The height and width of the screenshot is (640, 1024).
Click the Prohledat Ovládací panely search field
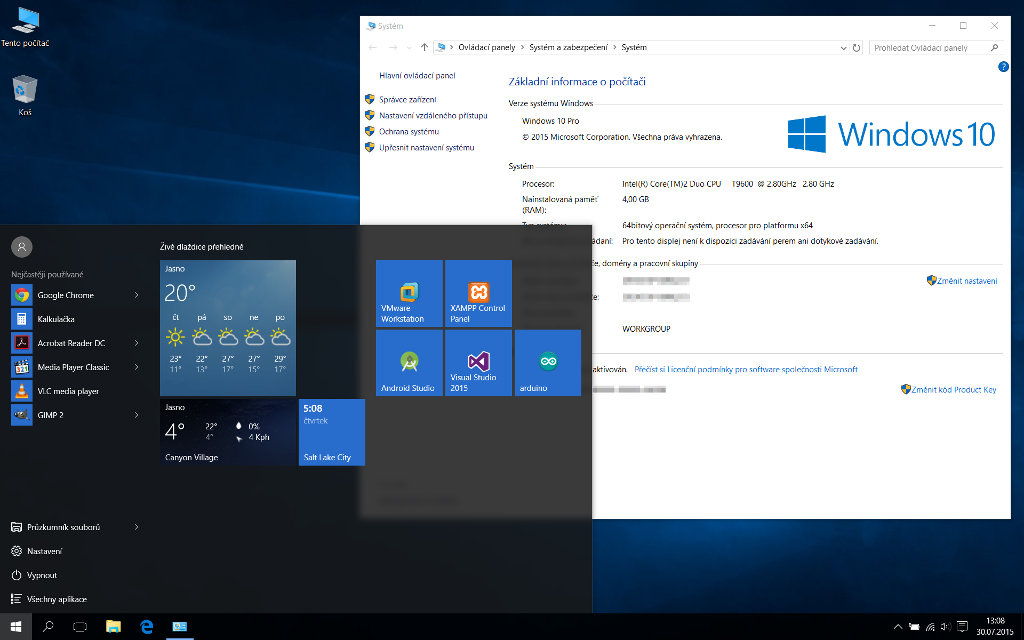(x=935, y=48)
